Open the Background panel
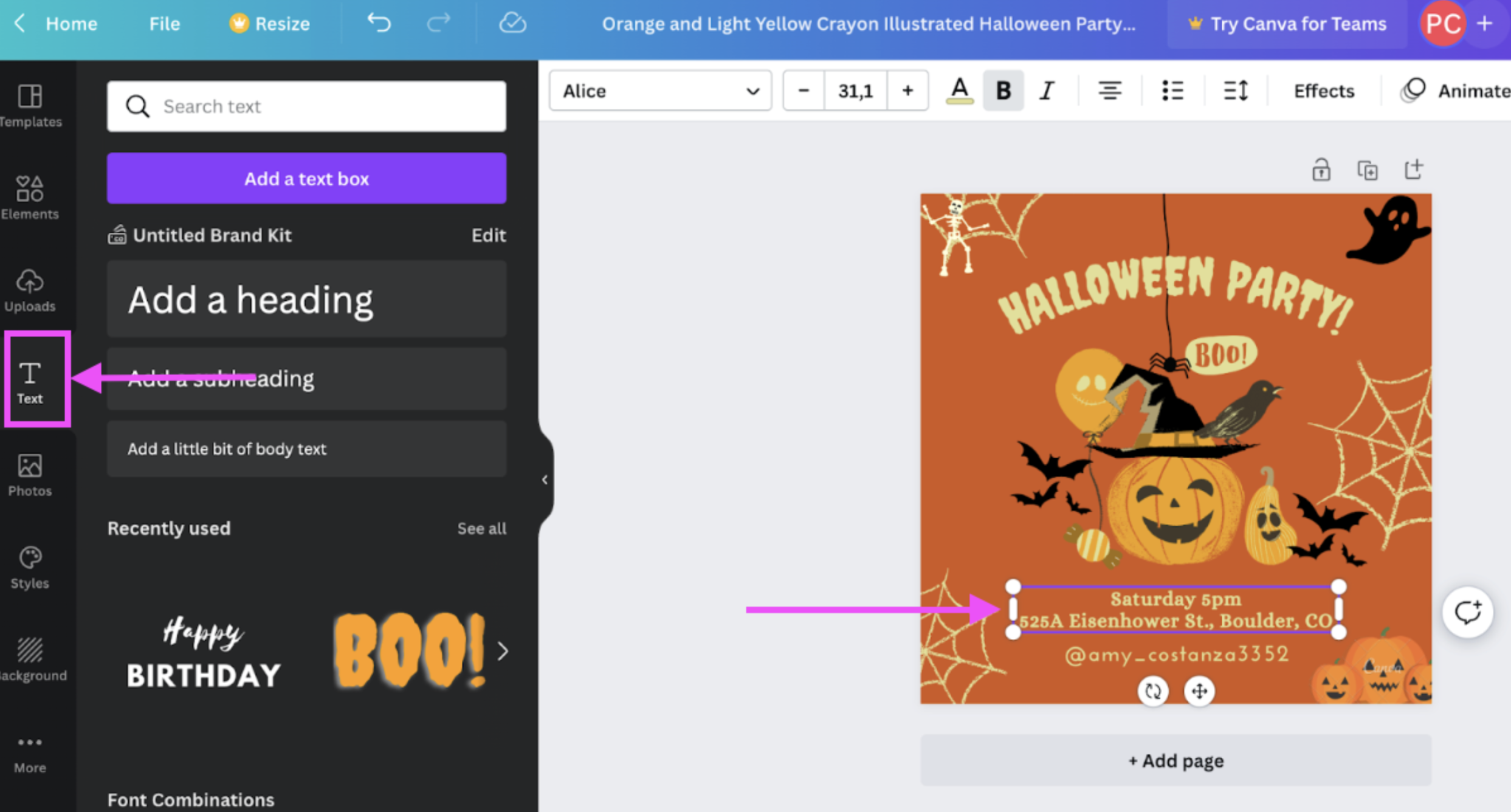This screenshot has height=812, width=1511. 30,660
